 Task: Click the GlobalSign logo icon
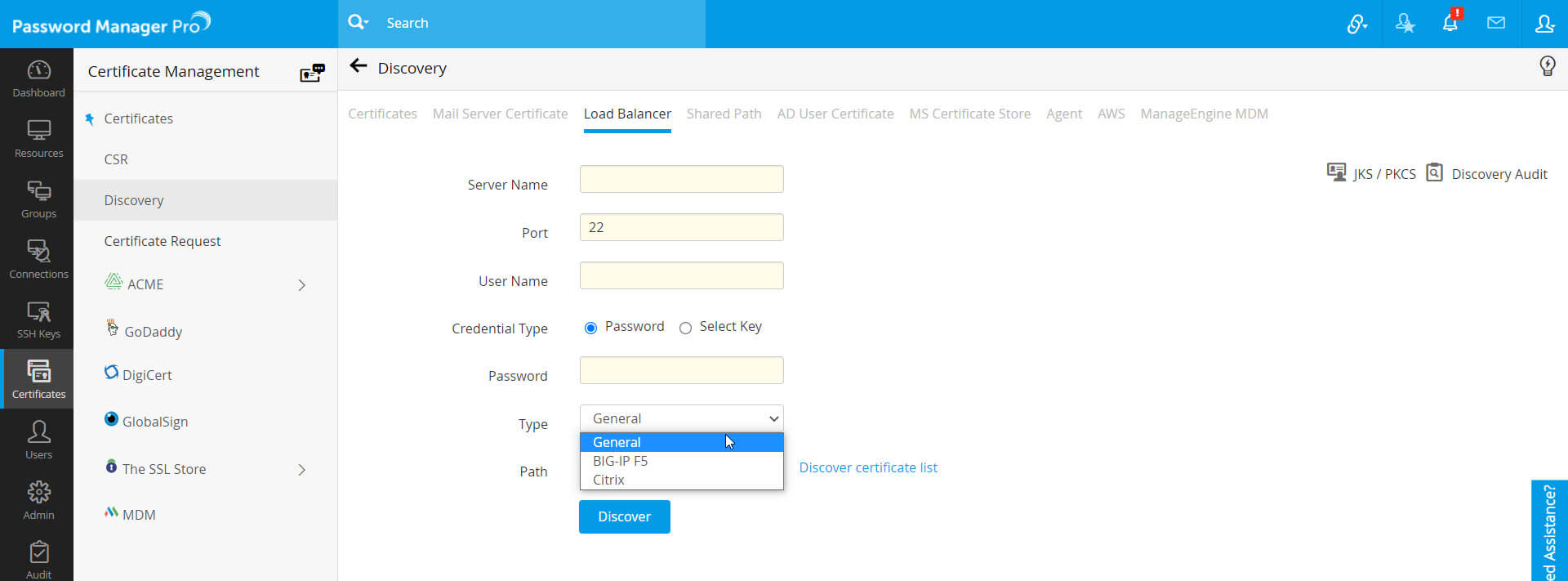pyautogui.click(x=111, y=419)
